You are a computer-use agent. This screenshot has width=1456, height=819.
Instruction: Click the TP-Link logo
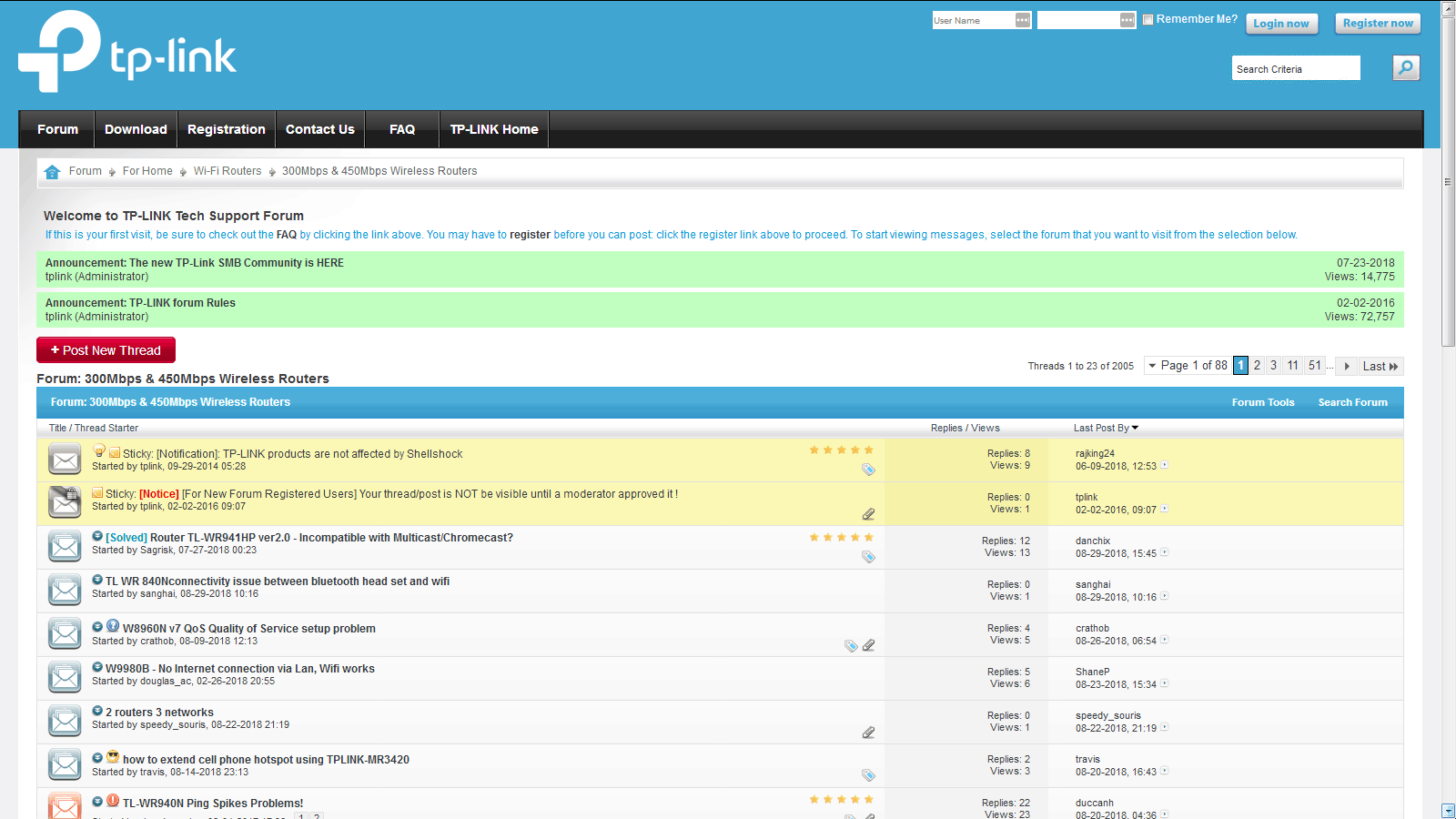click(x=127, y=51)
